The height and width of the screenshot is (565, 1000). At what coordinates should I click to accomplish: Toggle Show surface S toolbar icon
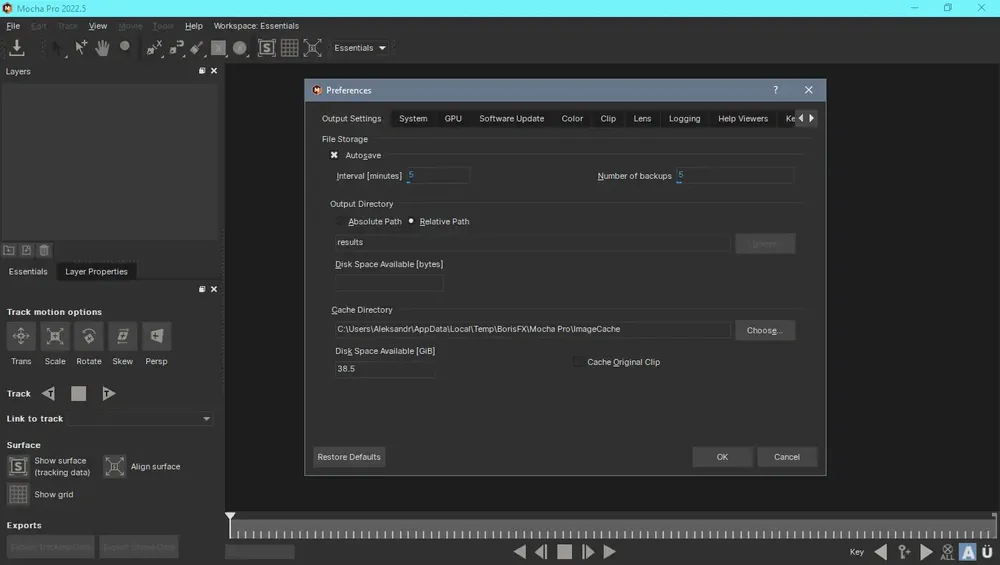[267, 48]
